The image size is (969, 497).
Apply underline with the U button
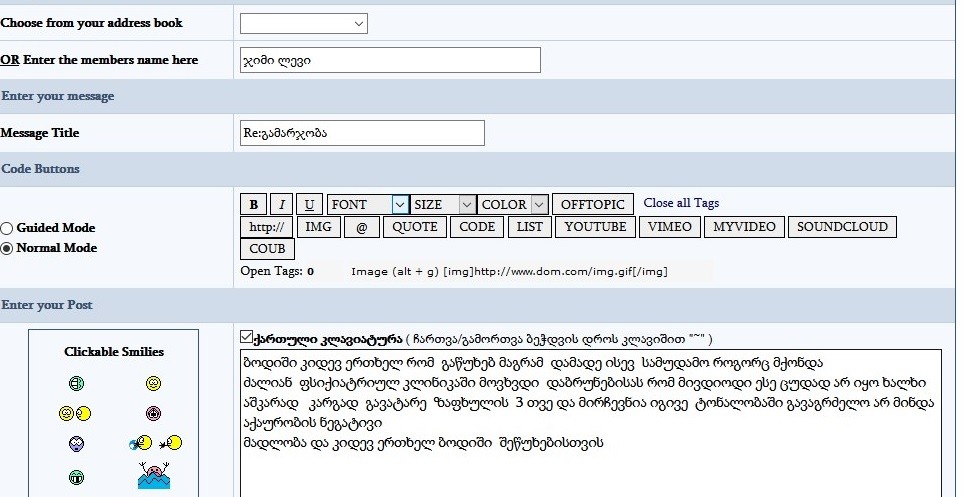[310, 205]
